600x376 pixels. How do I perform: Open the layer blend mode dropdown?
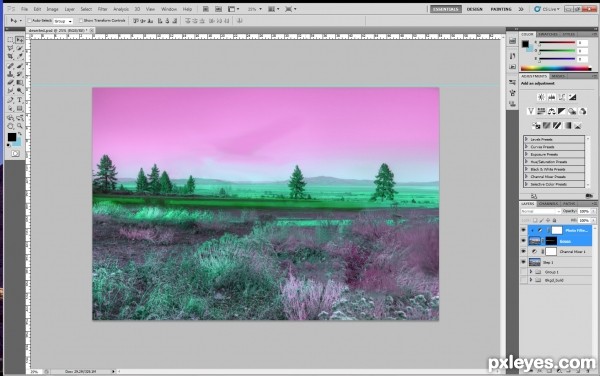click(x=540, y=211)
